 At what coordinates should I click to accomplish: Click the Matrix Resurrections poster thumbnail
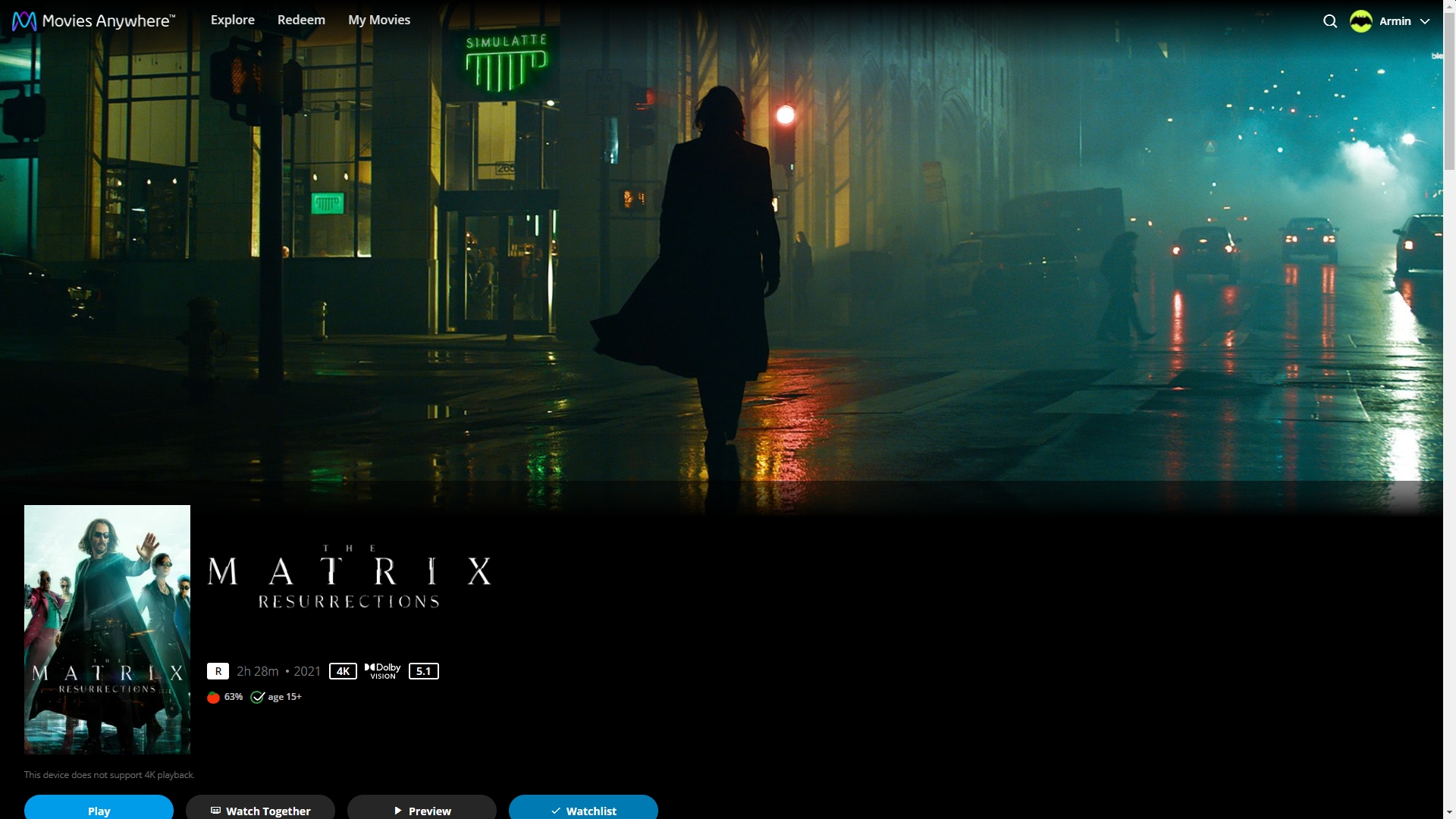(x=107, y=629)
